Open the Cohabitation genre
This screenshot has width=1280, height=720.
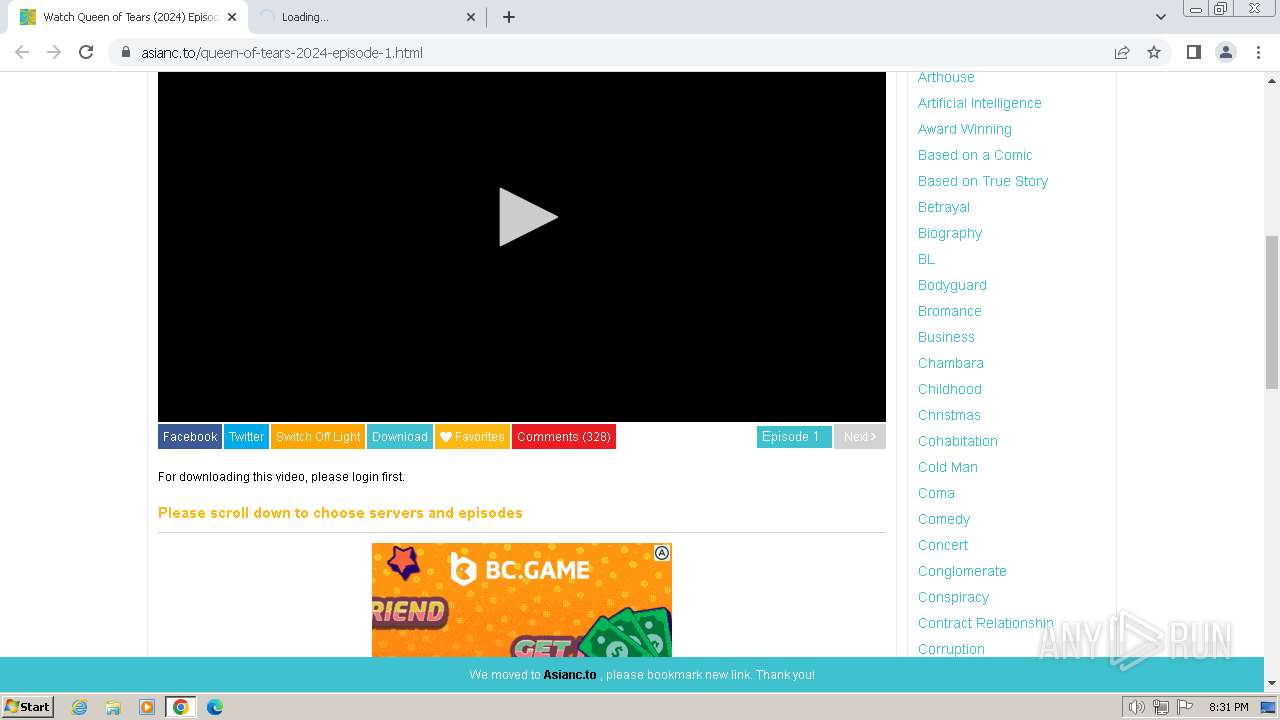coord(958,441)
